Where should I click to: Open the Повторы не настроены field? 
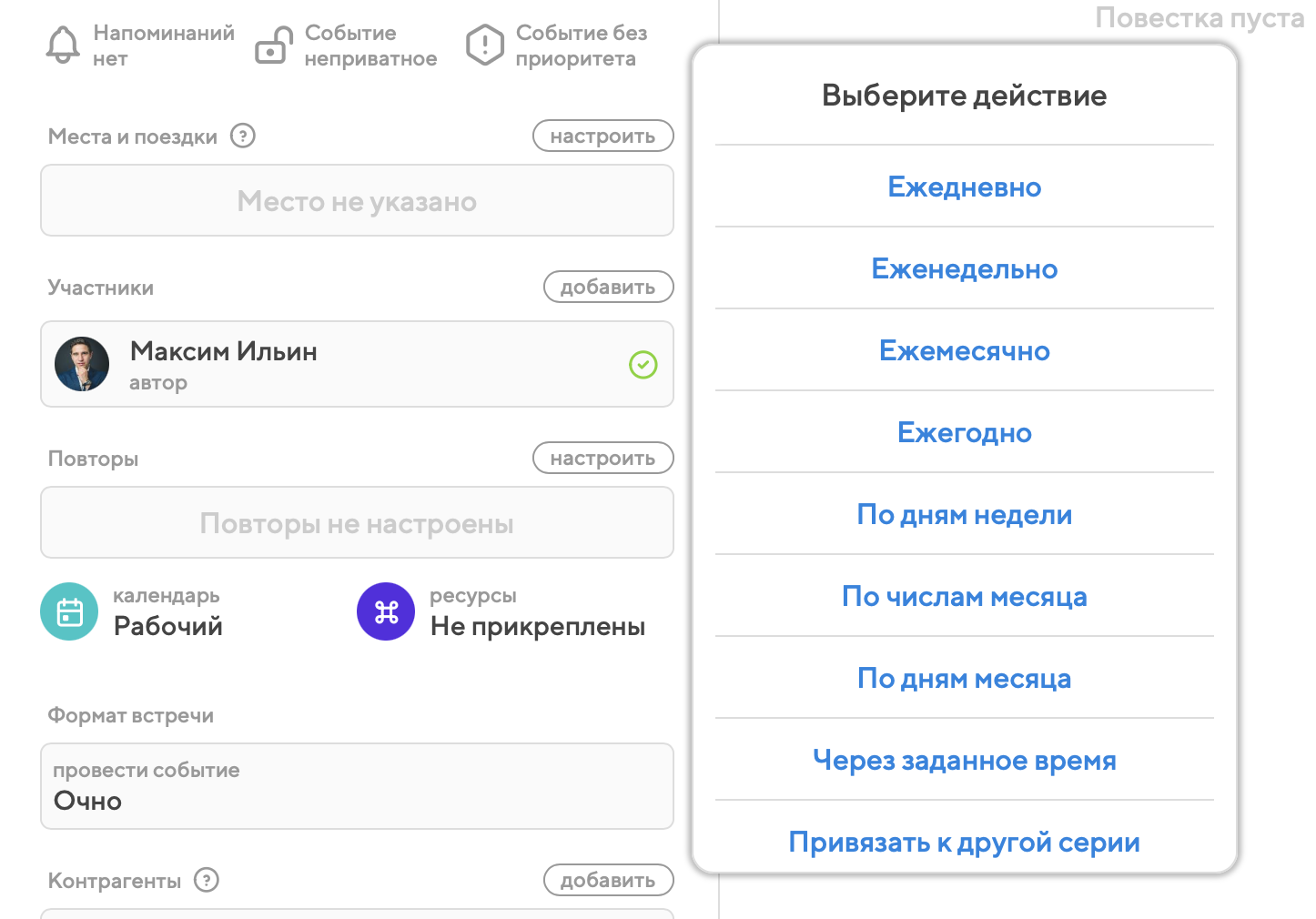click(x=357, y=523)
